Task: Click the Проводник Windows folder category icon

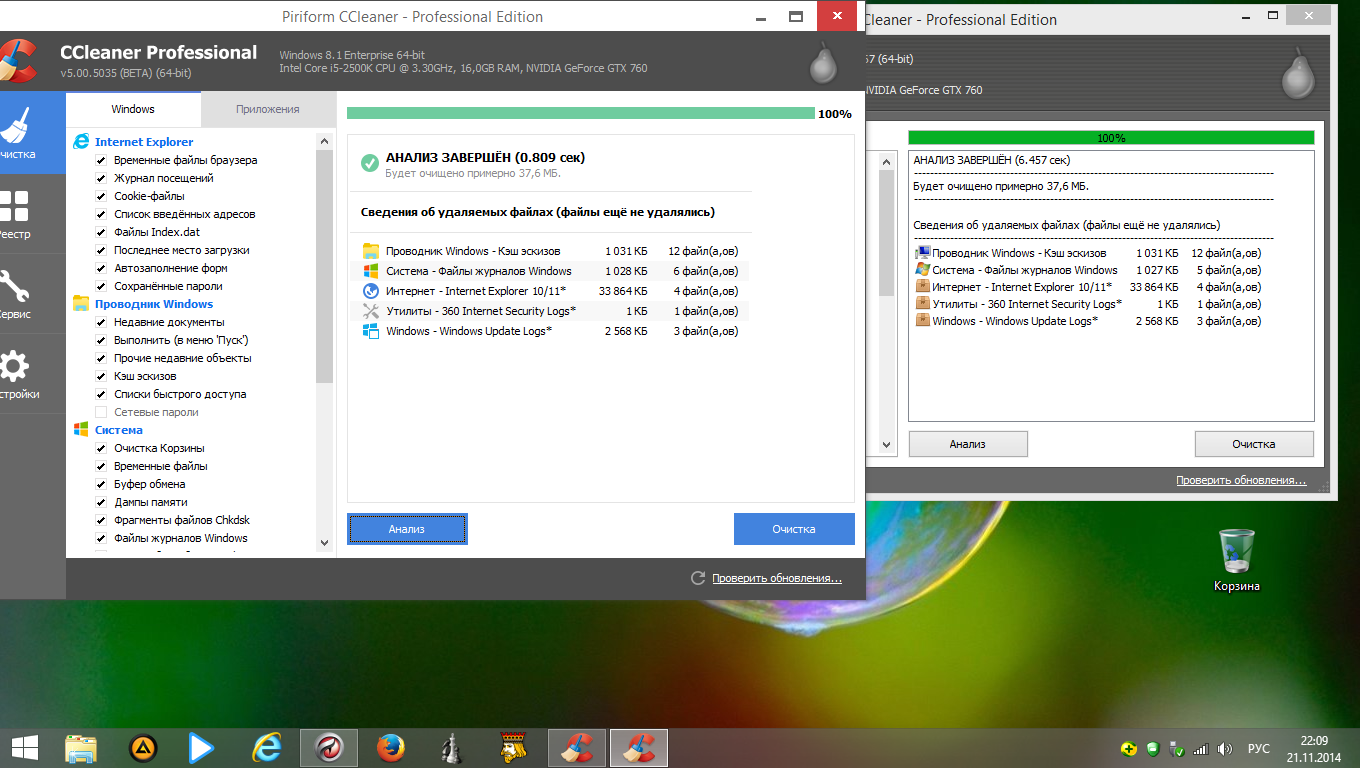Action: pos(81,304)
